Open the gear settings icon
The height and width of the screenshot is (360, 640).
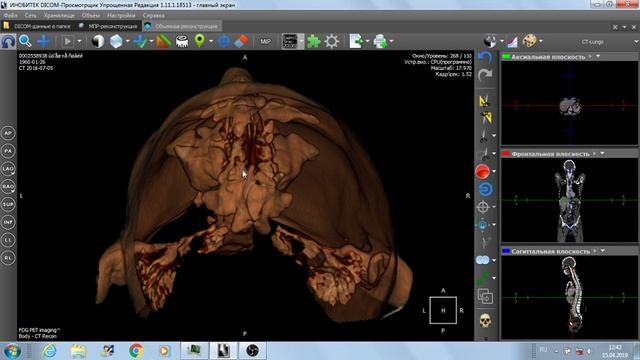(332, 41)
